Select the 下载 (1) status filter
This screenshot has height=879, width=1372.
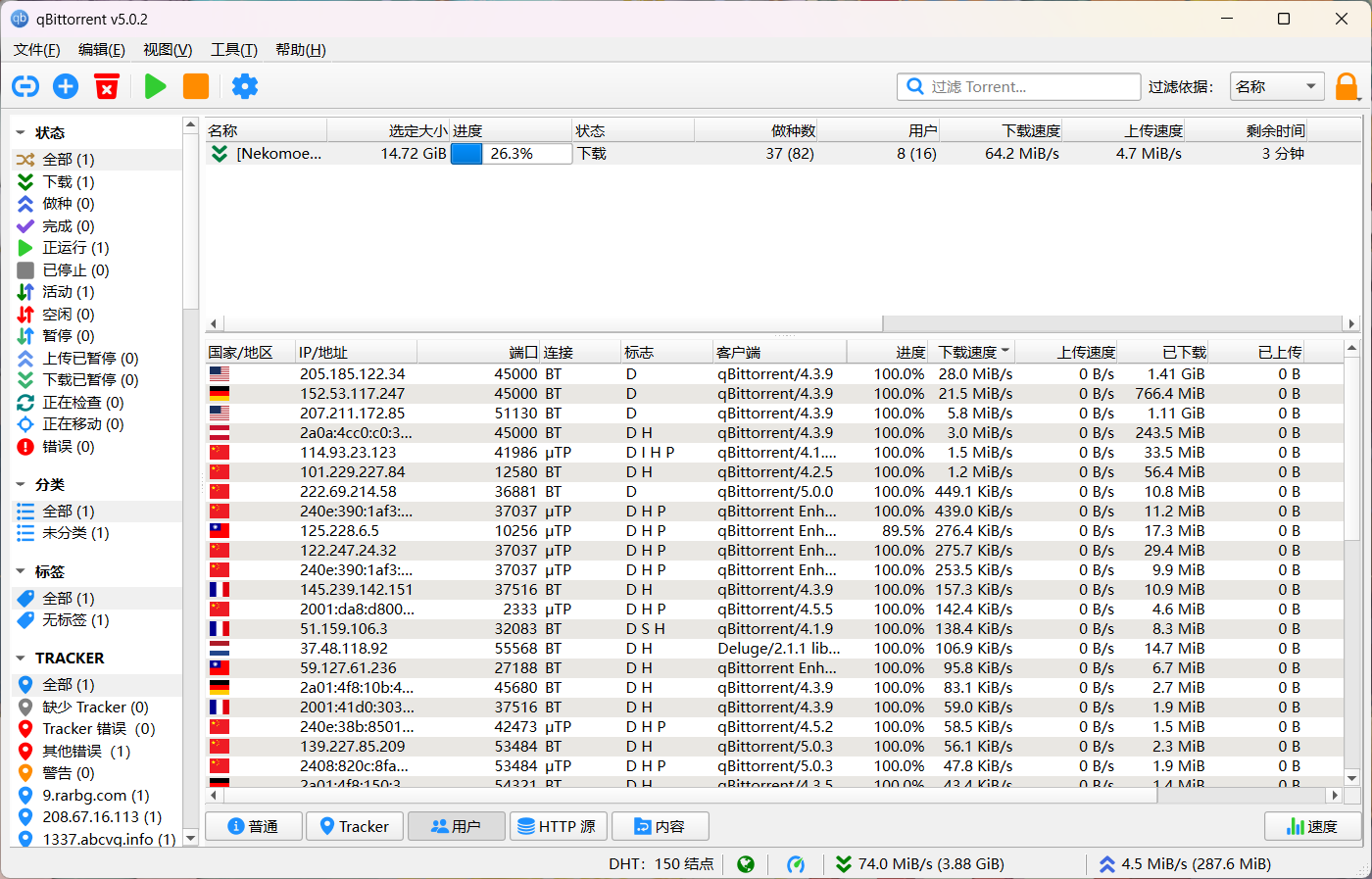pyautogui.click(x=98, y=181)
